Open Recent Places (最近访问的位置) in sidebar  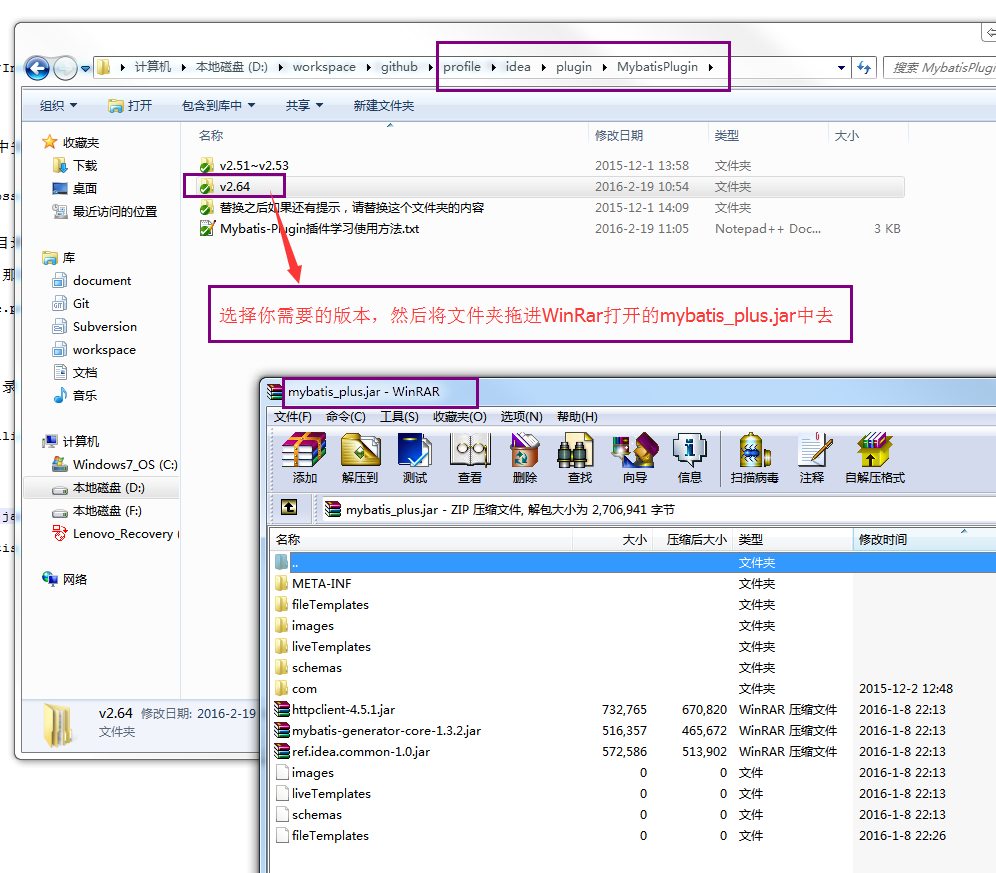click(x=105, y=212)
